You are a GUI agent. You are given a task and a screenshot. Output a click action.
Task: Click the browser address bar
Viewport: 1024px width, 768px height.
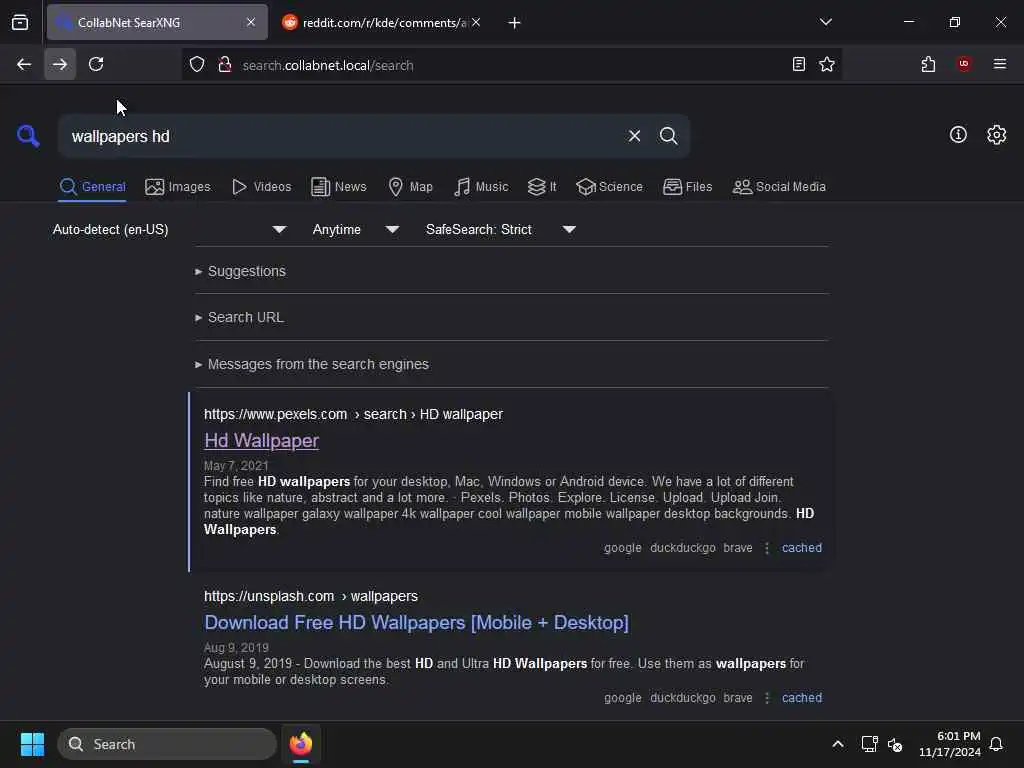509,65
